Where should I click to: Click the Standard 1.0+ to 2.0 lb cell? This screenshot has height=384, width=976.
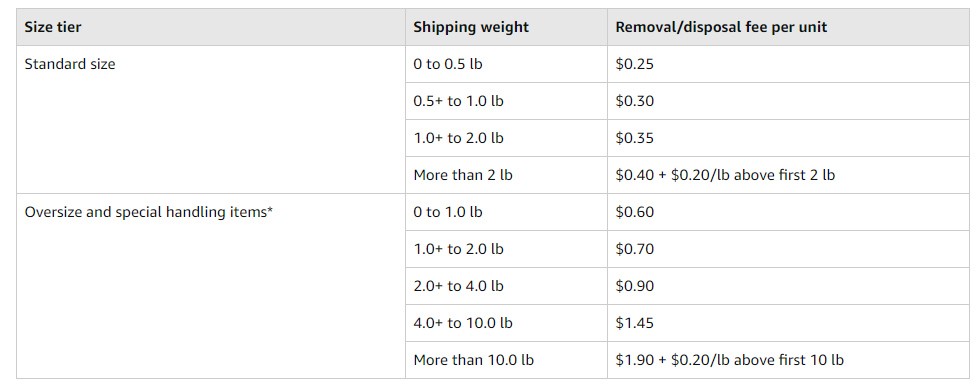pyautogui.click(x=506, y=138)
